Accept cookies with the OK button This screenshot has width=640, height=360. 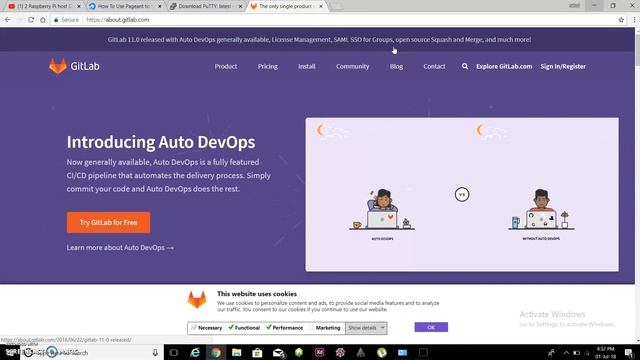[431, 327]
